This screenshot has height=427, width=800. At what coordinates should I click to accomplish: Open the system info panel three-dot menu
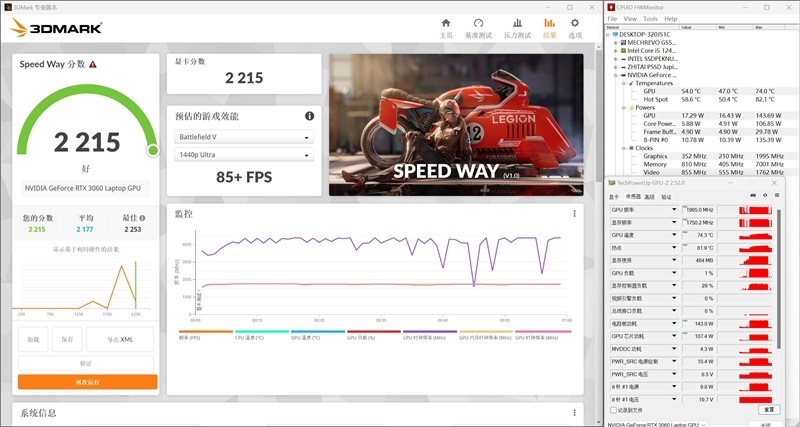[574, 413]
